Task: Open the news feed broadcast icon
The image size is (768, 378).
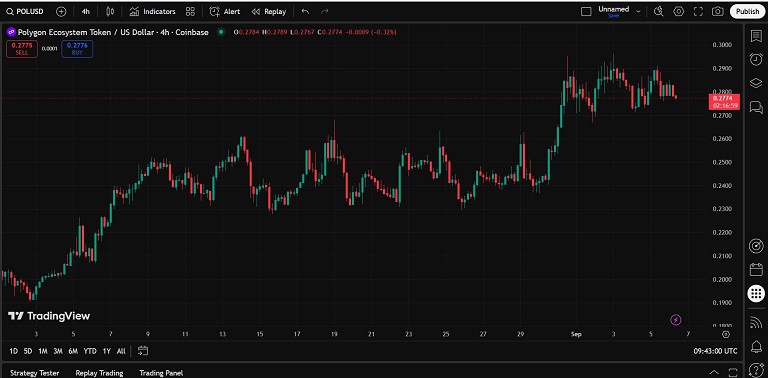Action: 756,322
